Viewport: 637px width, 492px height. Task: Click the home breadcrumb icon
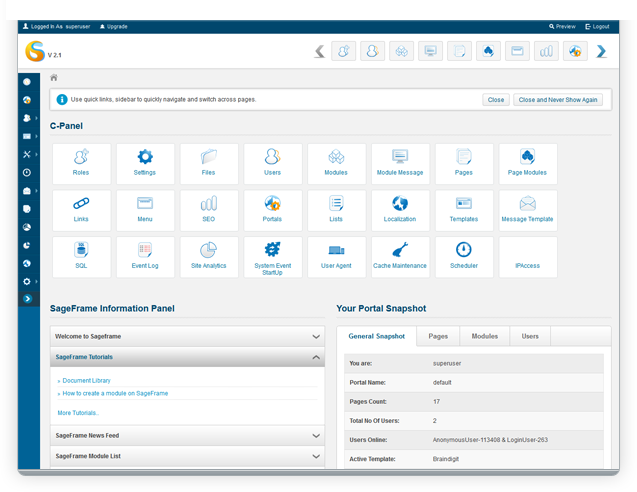[54, 77]
